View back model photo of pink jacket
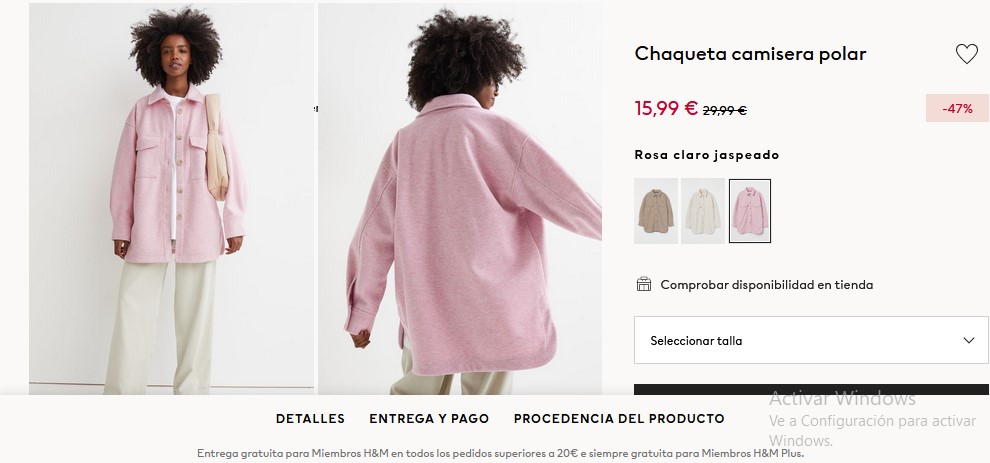Screen dimensions: 990x463 [x=460, y=199]
